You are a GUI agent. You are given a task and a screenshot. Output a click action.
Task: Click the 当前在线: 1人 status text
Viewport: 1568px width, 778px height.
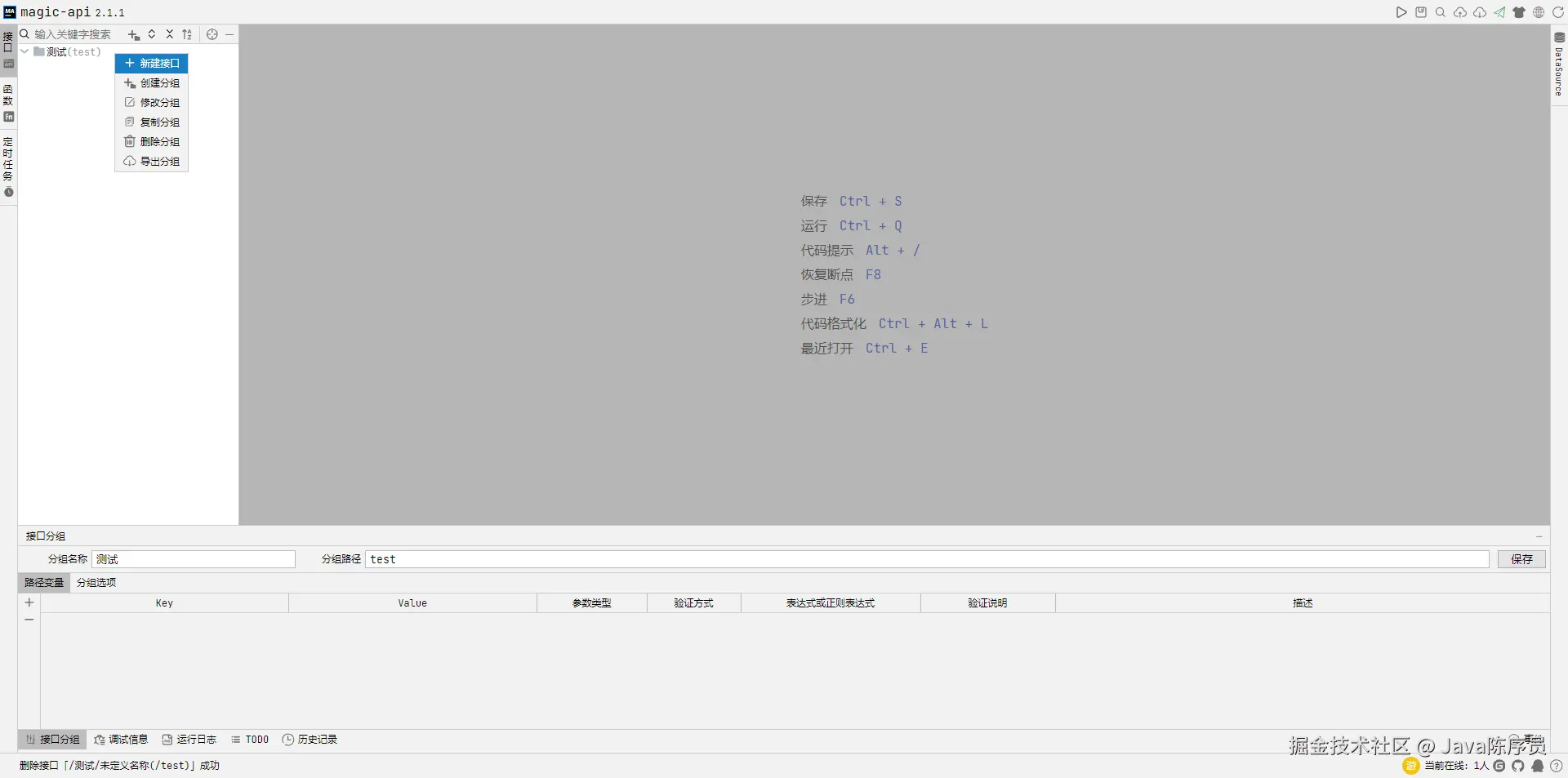pos(1456,766)
